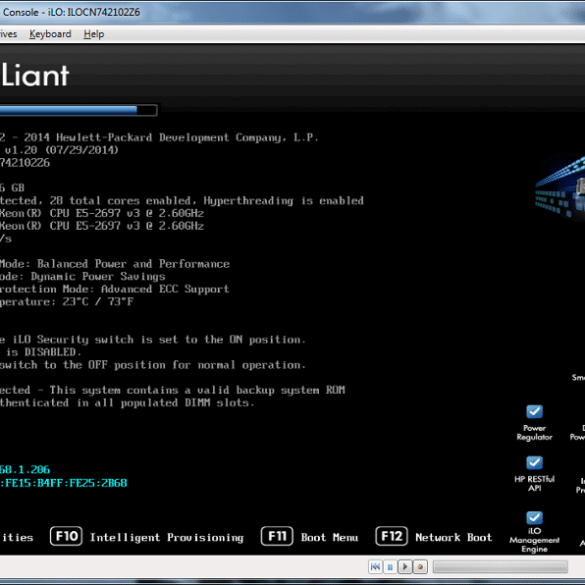Click the Hewlett-Packard Development Company copyright line
The width and height of the screenshot is (585, 585).
(x=159, y=138)
